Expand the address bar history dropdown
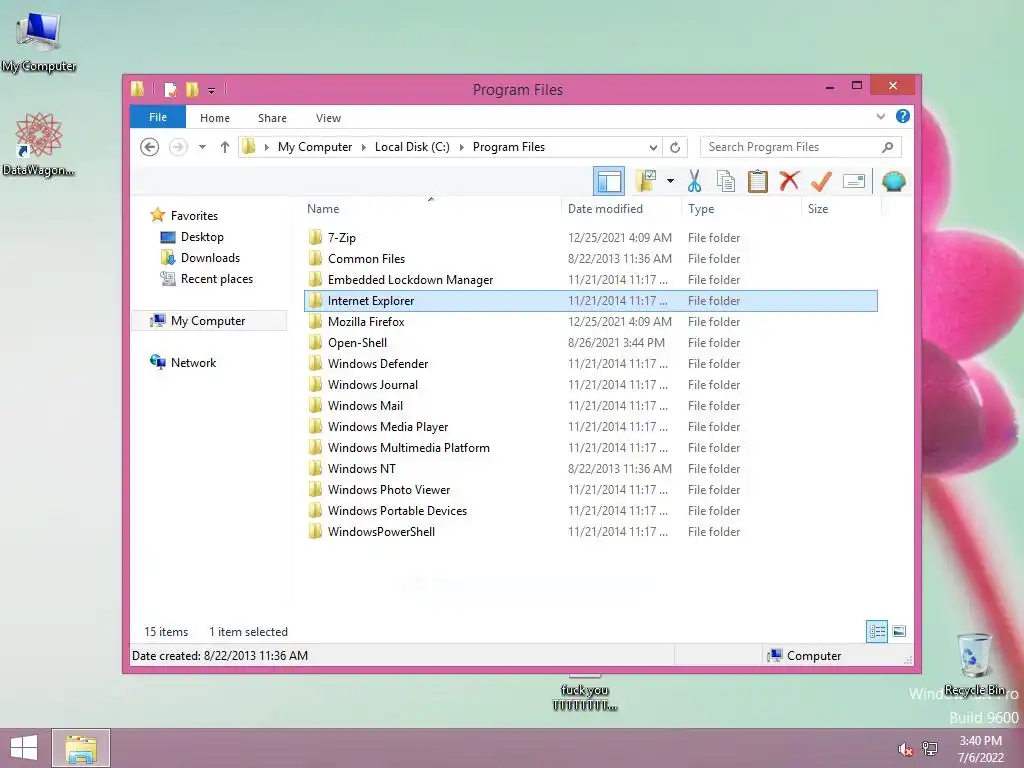 click(652, 147)
